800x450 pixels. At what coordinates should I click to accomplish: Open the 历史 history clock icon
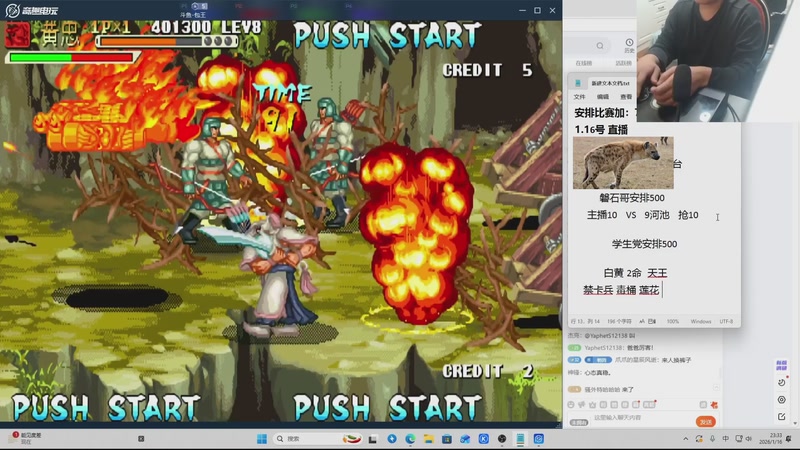pyautogui.click(x=629, y=45)
